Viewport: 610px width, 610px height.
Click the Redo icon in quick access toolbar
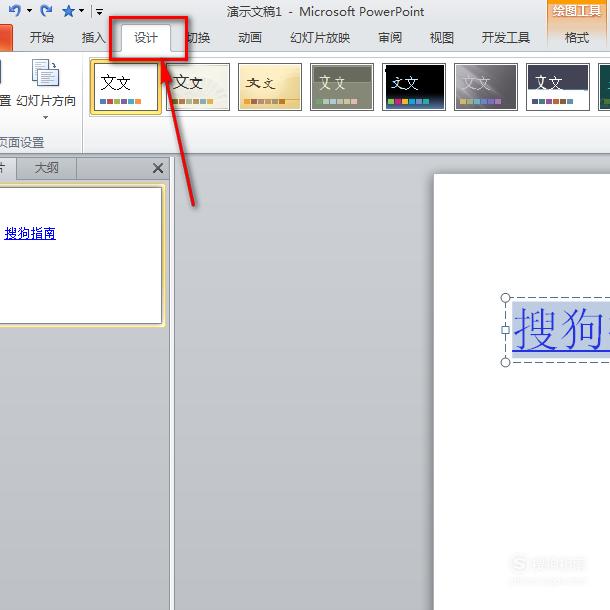pyautogui.click(x=46, y=11)
